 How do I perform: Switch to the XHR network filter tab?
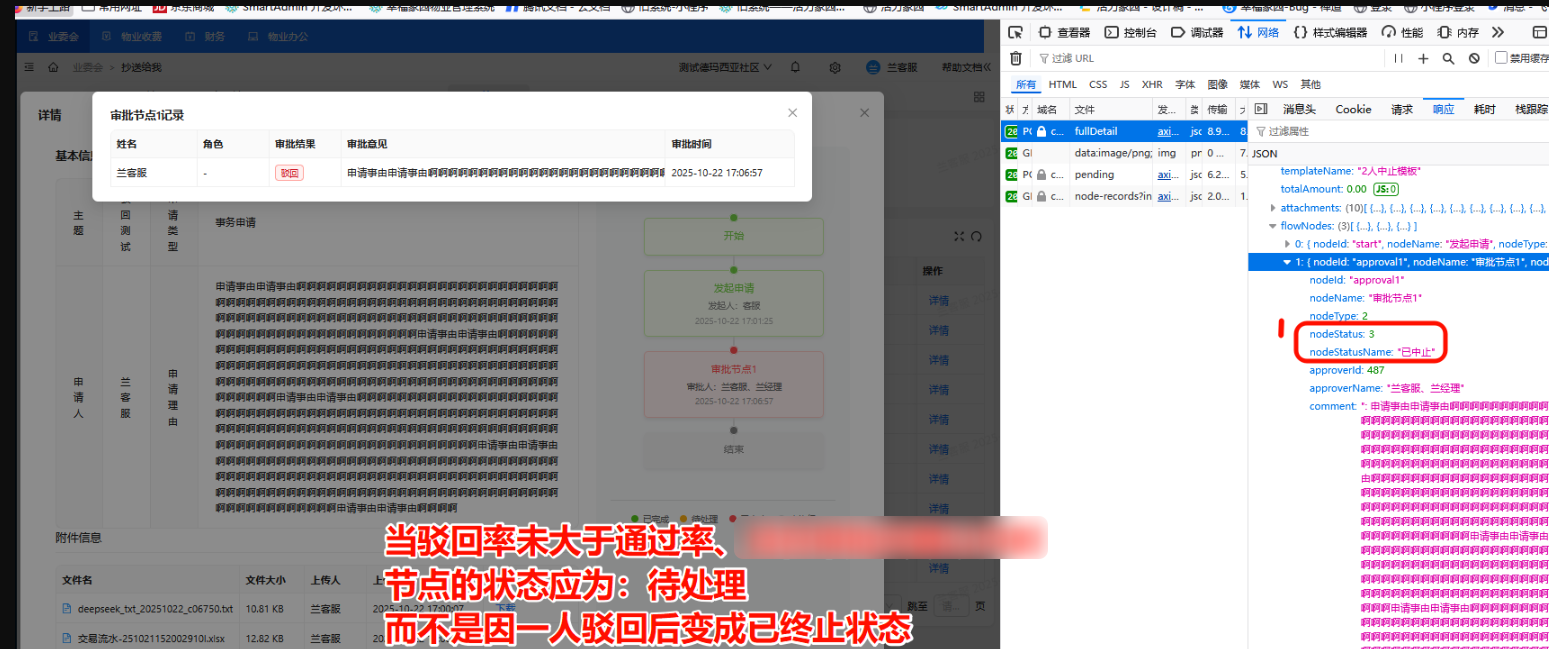click(x=1152, y=84)
